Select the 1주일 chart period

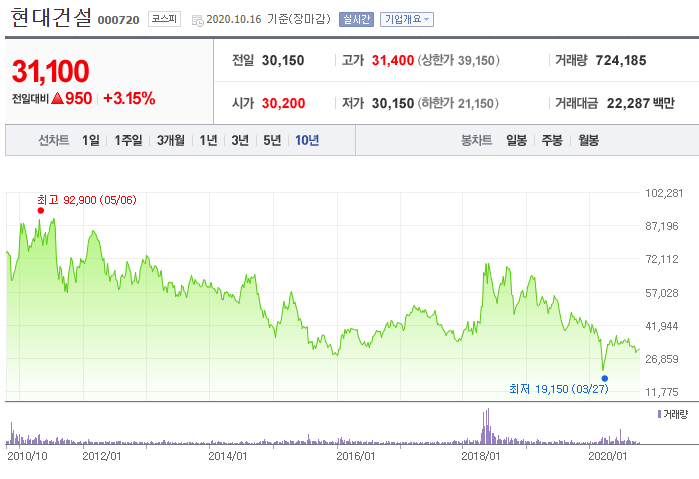[x=128, y=140]
